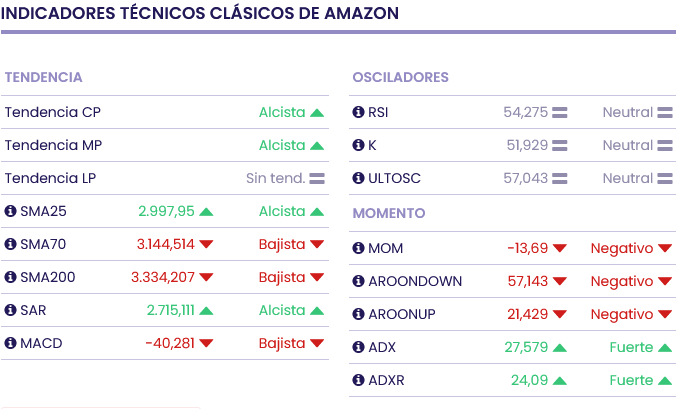This screenshot has height=409, width=676.
Task: Open the ADX info icon
Action: coord(359,348)
